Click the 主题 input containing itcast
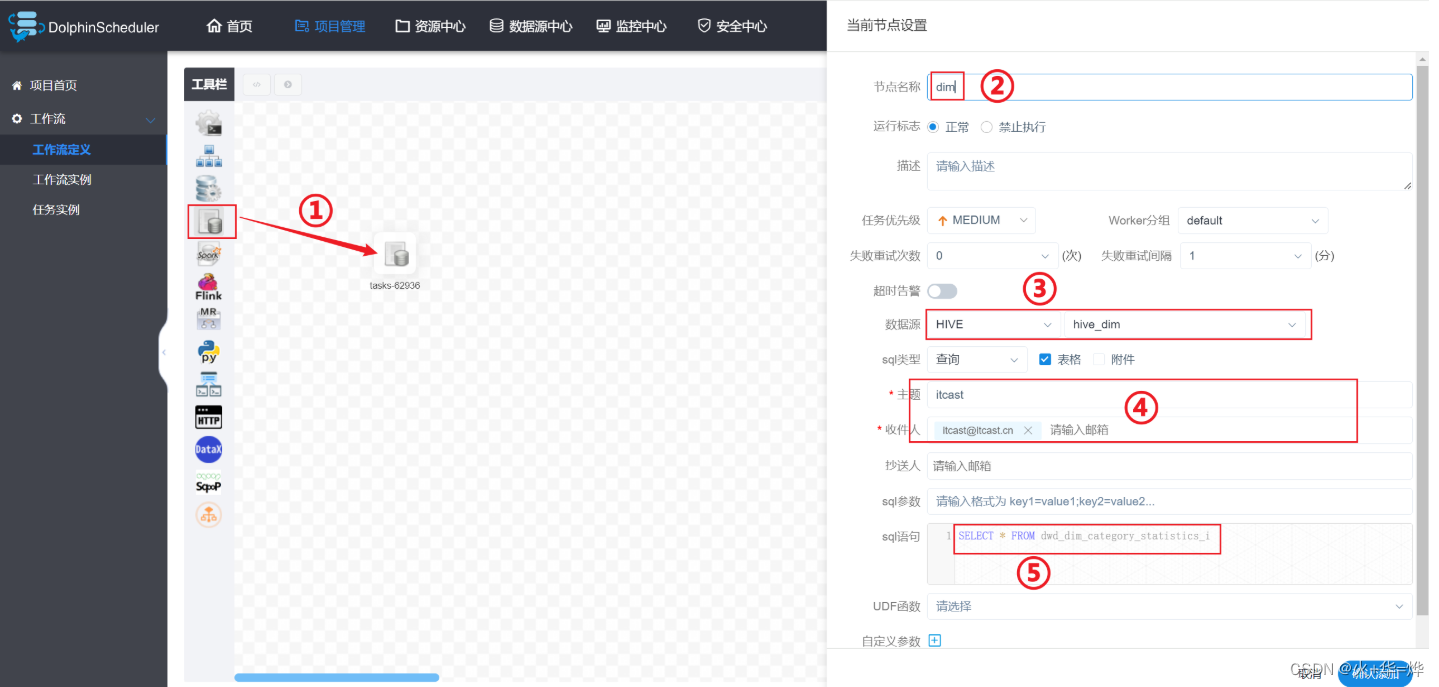This screenshot has height=687, width=1439. (x=1170, y=395)
